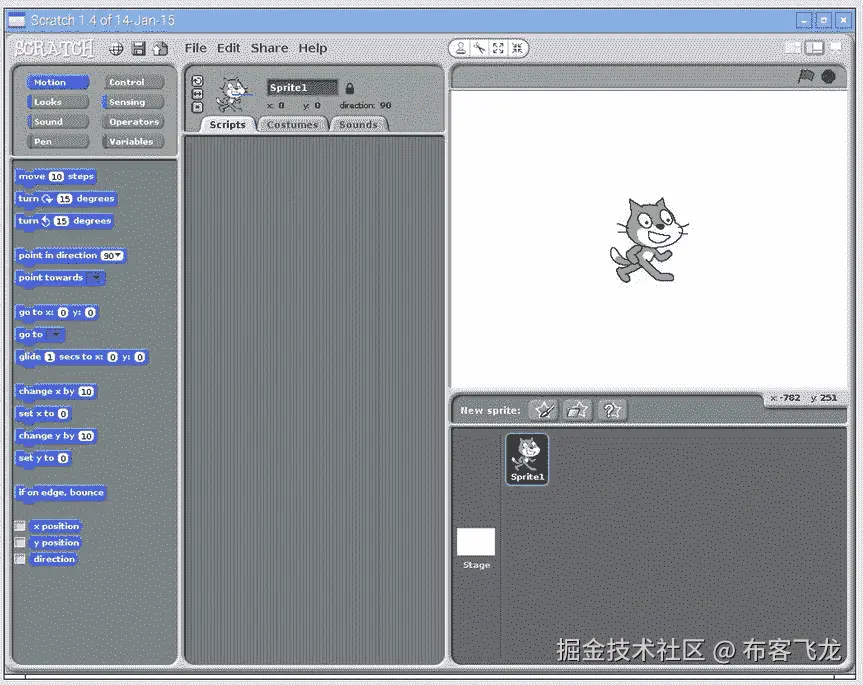The image size is (863, 685).
Task: Enable the x position stage watcher
Action: click(x=21, y=525)
